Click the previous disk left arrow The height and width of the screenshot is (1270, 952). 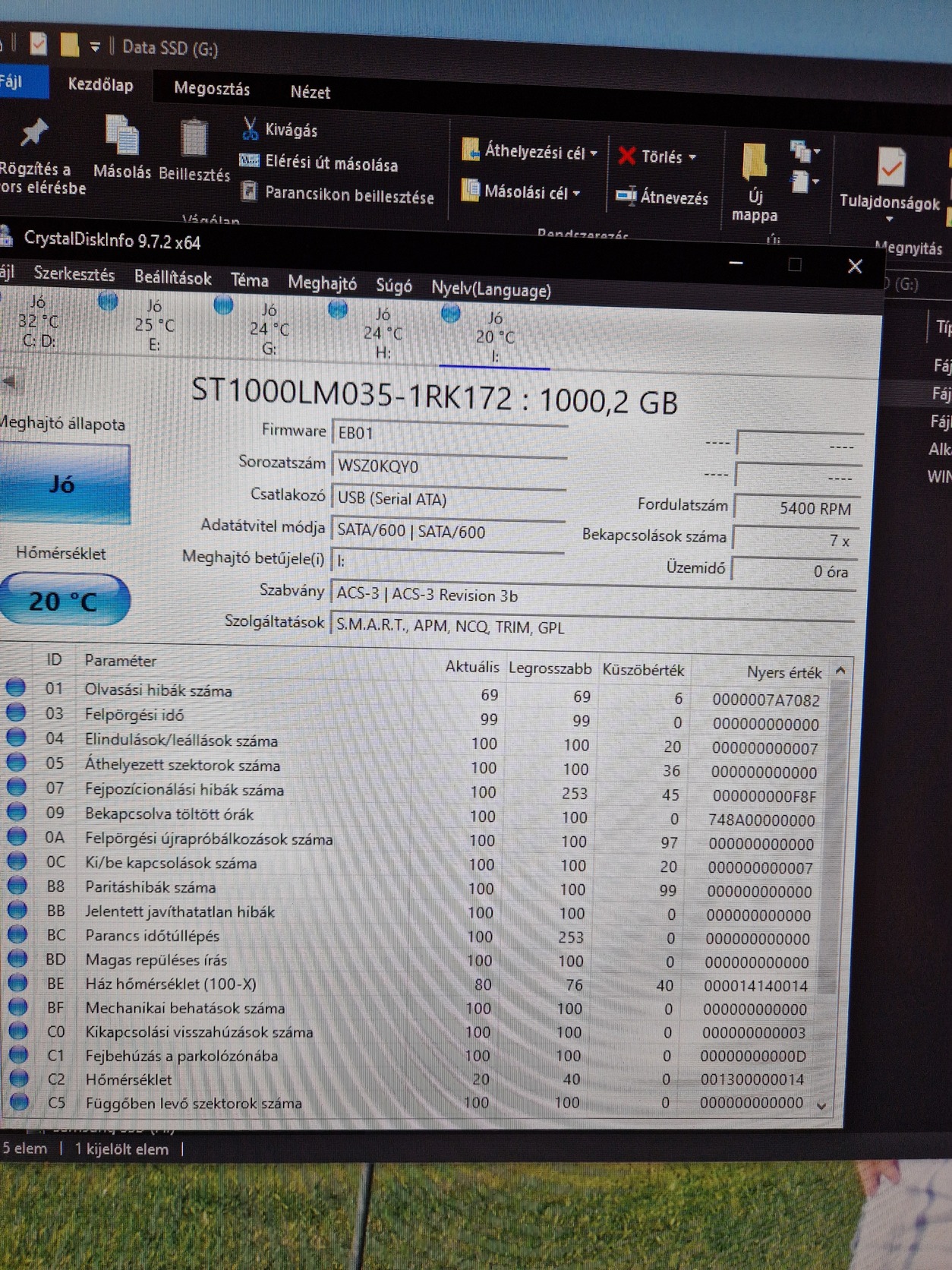[9, 381]
